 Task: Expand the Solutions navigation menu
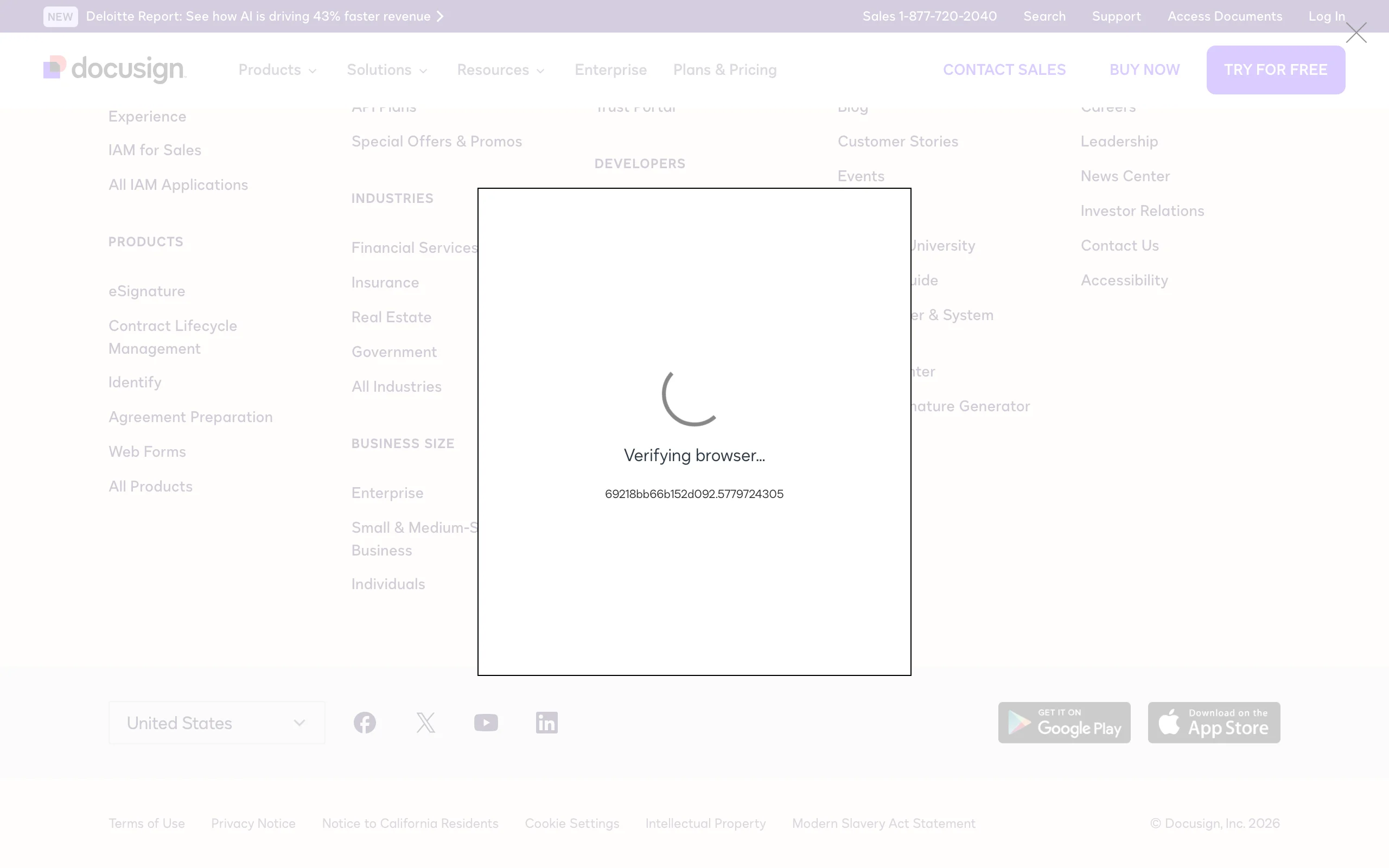pyautogui.click(x=387, y=70)
